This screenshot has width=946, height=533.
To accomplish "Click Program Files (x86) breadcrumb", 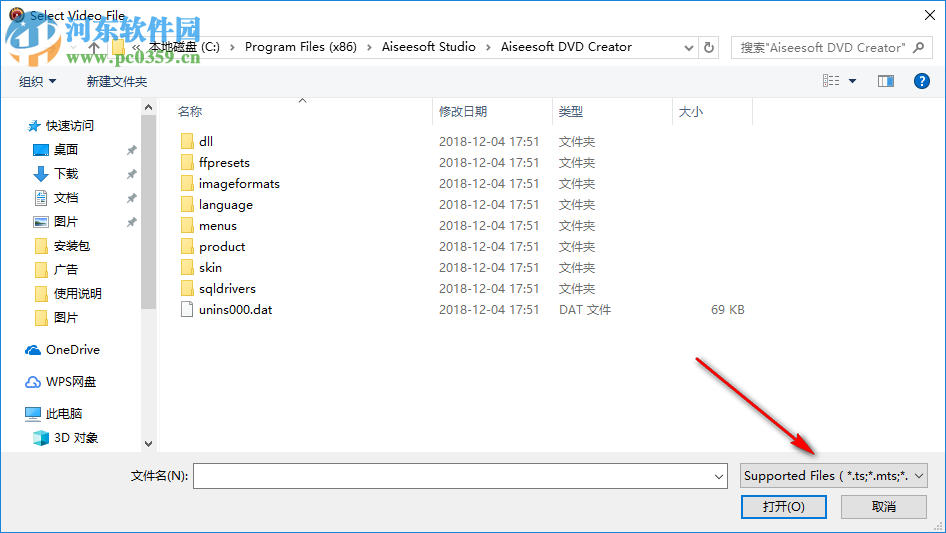I will [300, 47].
